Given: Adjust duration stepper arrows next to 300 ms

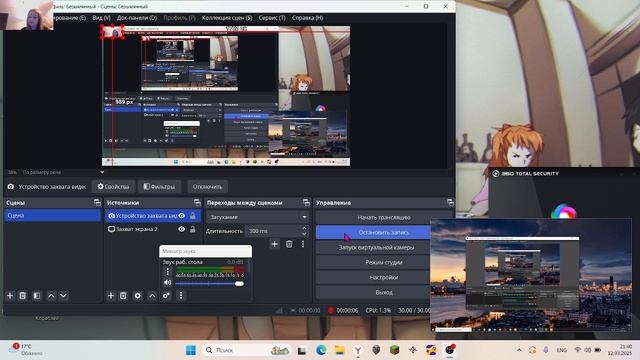Looking at the screenshot, I should 304,231.
